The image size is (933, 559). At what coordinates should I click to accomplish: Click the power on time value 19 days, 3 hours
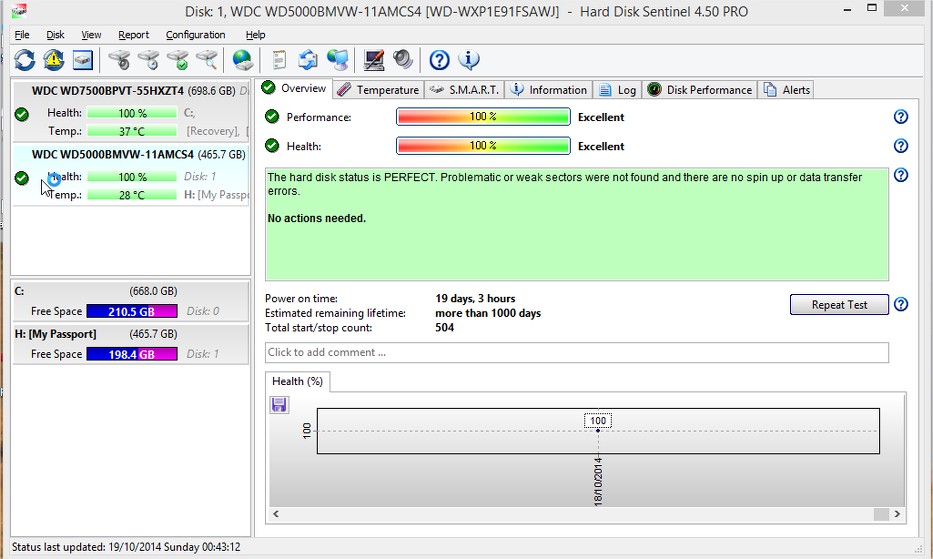tap(475, 298)
